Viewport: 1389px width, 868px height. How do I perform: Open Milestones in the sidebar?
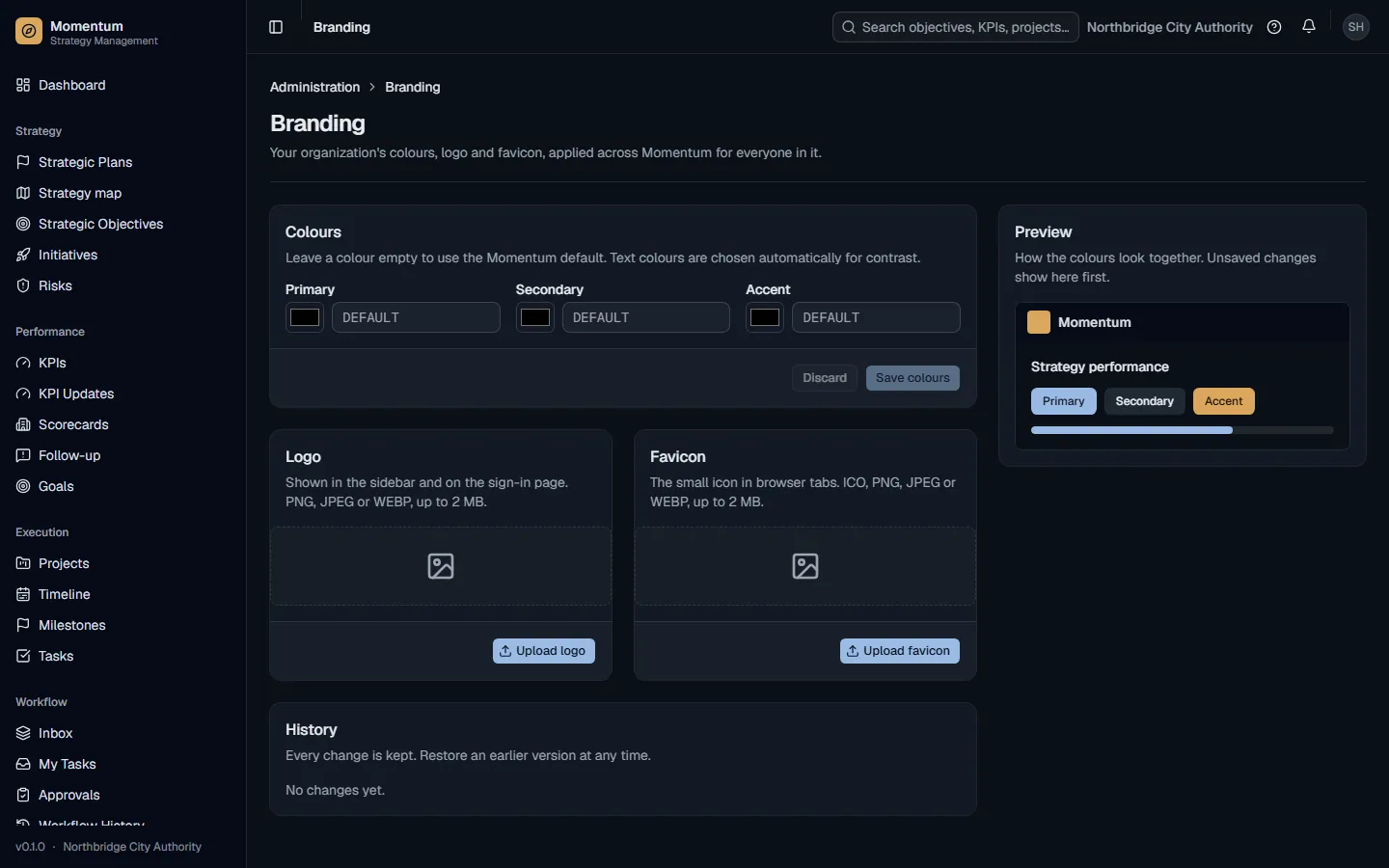123,625
